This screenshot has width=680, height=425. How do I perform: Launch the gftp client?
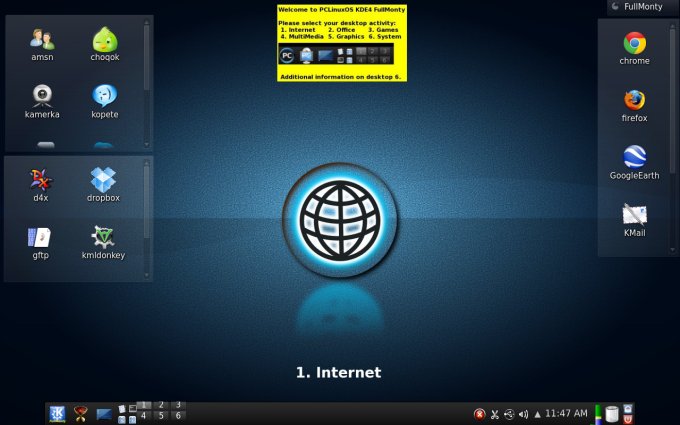click(40, 243)
